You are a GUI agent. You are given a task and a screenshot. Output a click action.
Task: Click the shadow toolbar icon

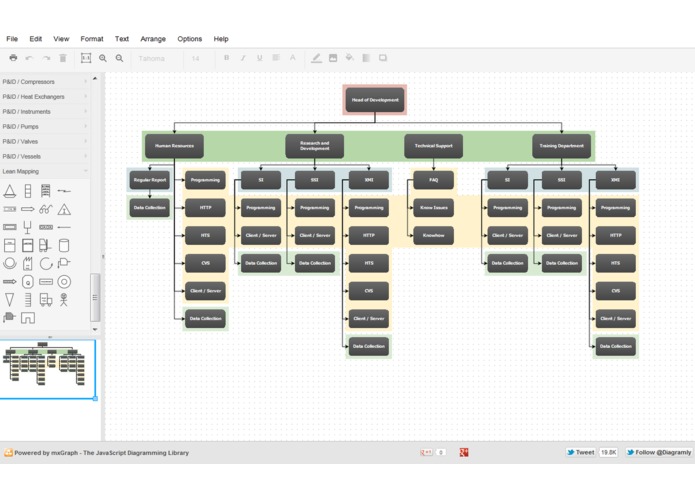(383, 58)
